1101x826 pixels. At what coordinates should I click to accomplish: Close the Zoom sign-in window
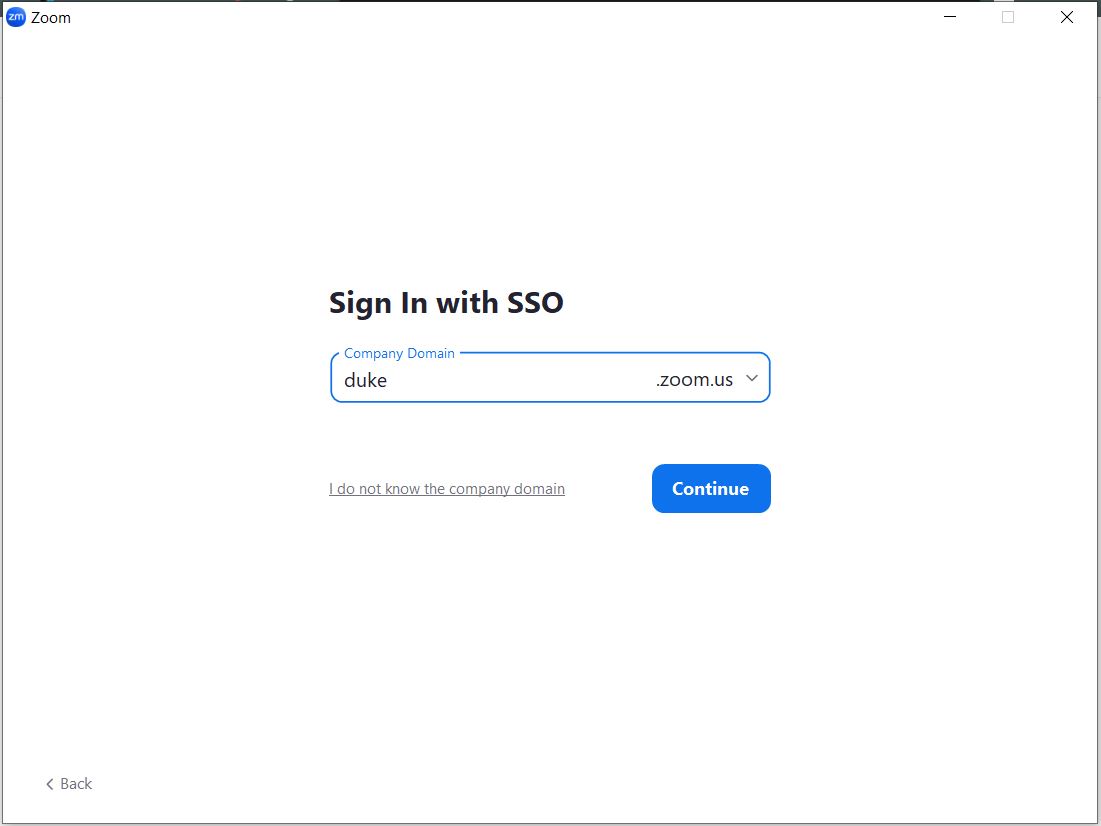tap(1066, 17)
